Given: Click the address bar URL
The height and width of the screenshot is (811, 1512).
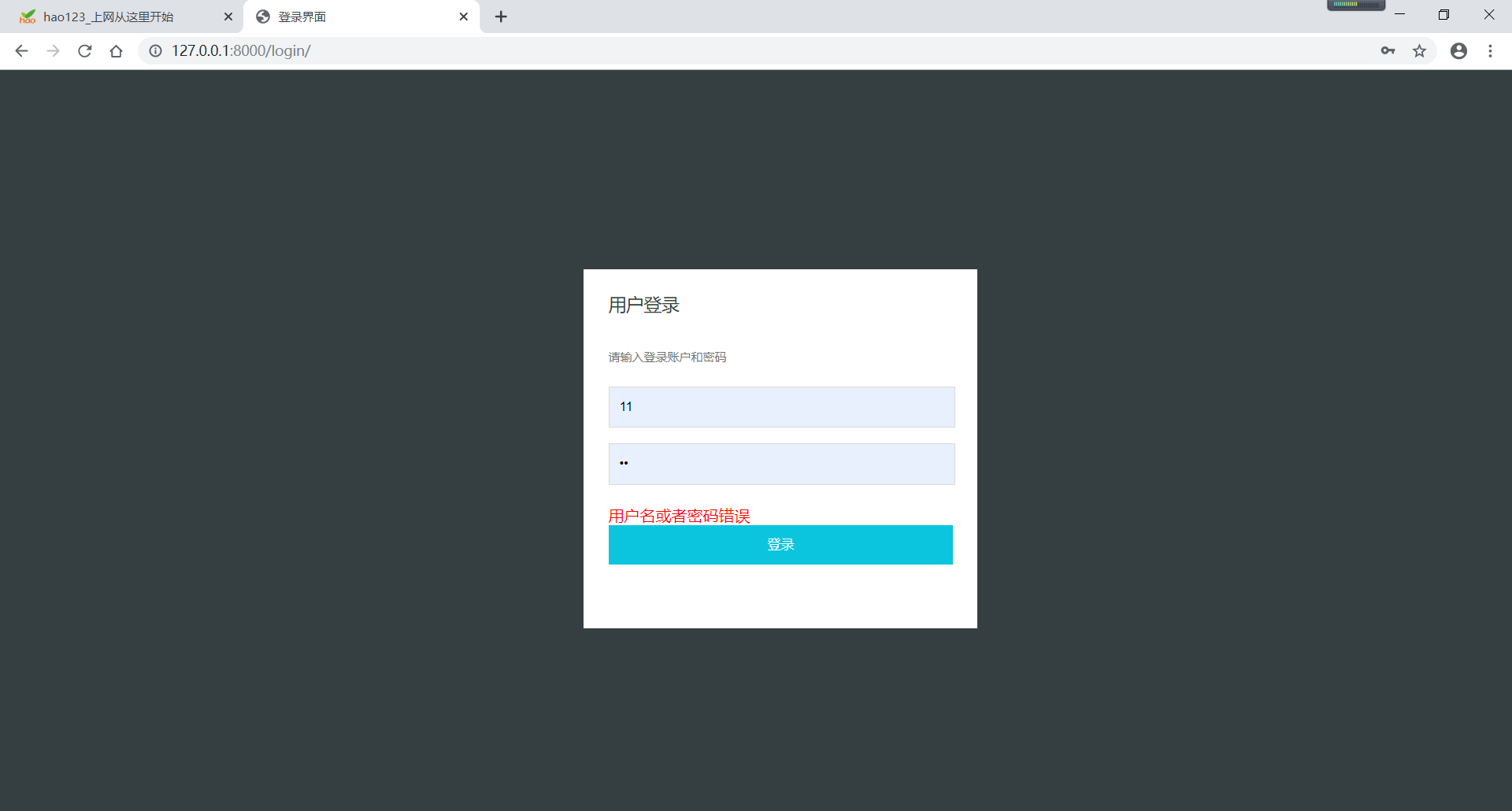Looking at the screenshot, I should click(x=241, y=51).
